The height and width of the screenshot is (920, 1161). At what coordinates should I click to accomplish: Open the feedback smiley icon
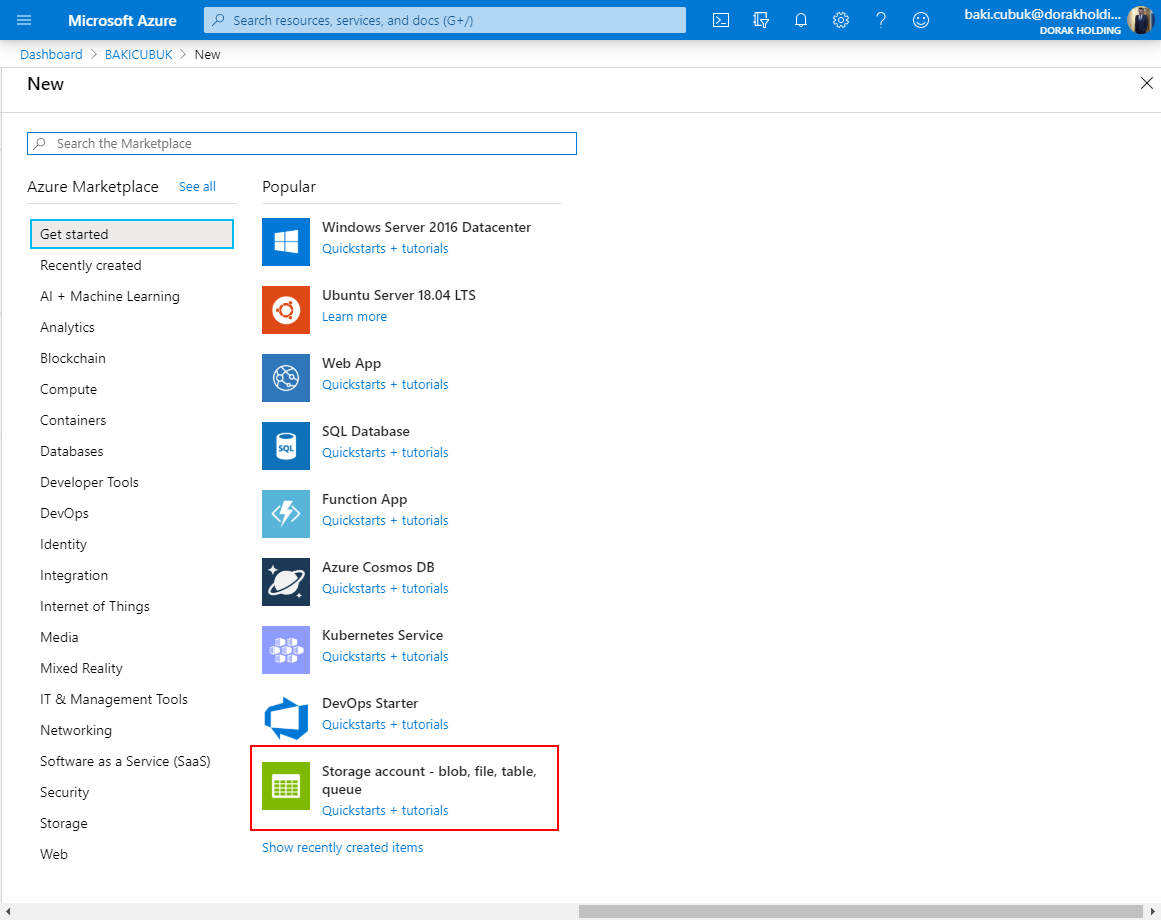click(920, 20)
